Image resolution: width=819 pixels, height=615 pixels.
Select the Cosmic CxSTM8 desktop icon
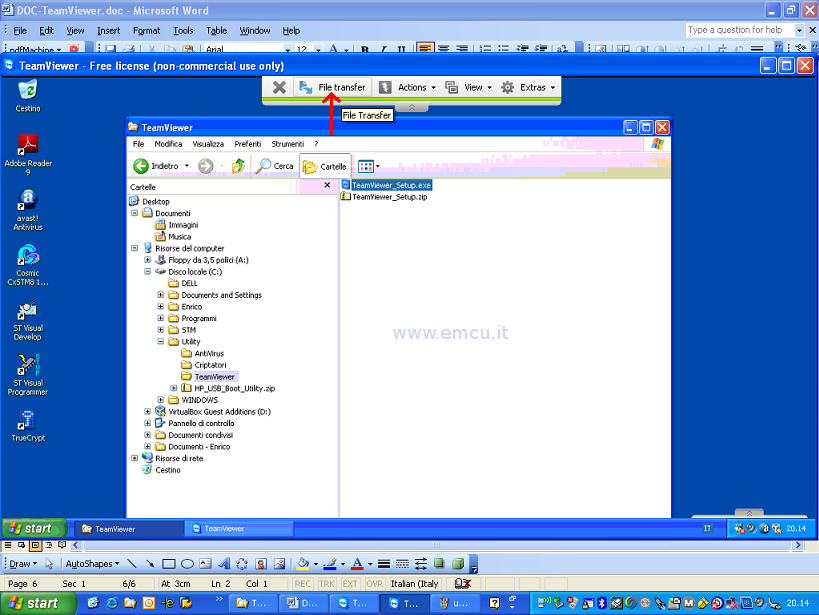pyautogui.click(x=28, y=265)
